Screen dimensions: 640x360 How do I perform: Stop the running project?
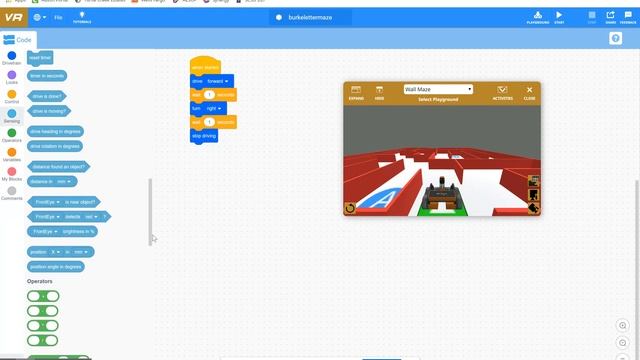(x=592, y=17)
